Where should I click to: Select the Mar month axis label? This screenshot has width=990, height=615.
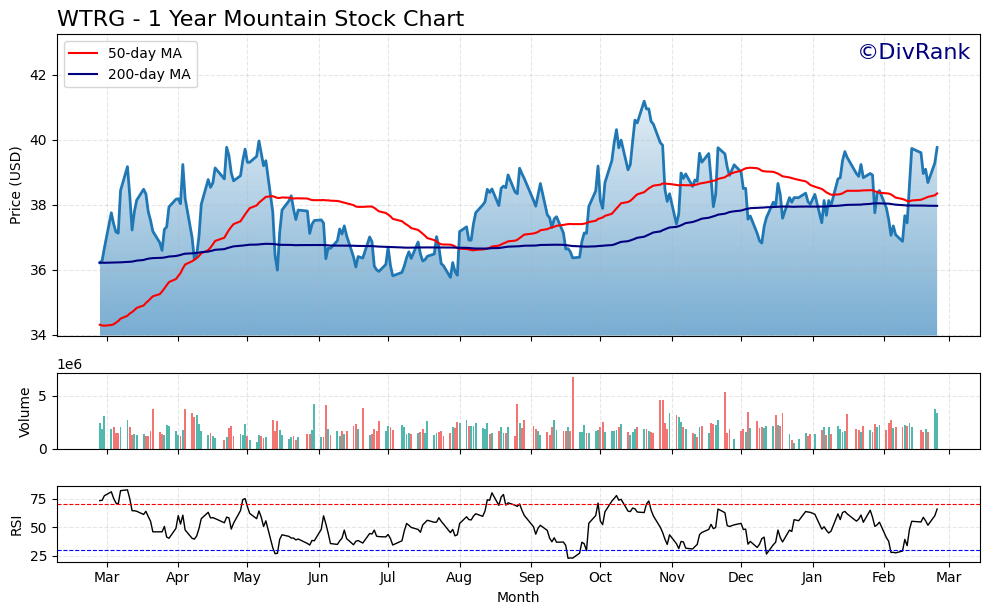point(108,577)
